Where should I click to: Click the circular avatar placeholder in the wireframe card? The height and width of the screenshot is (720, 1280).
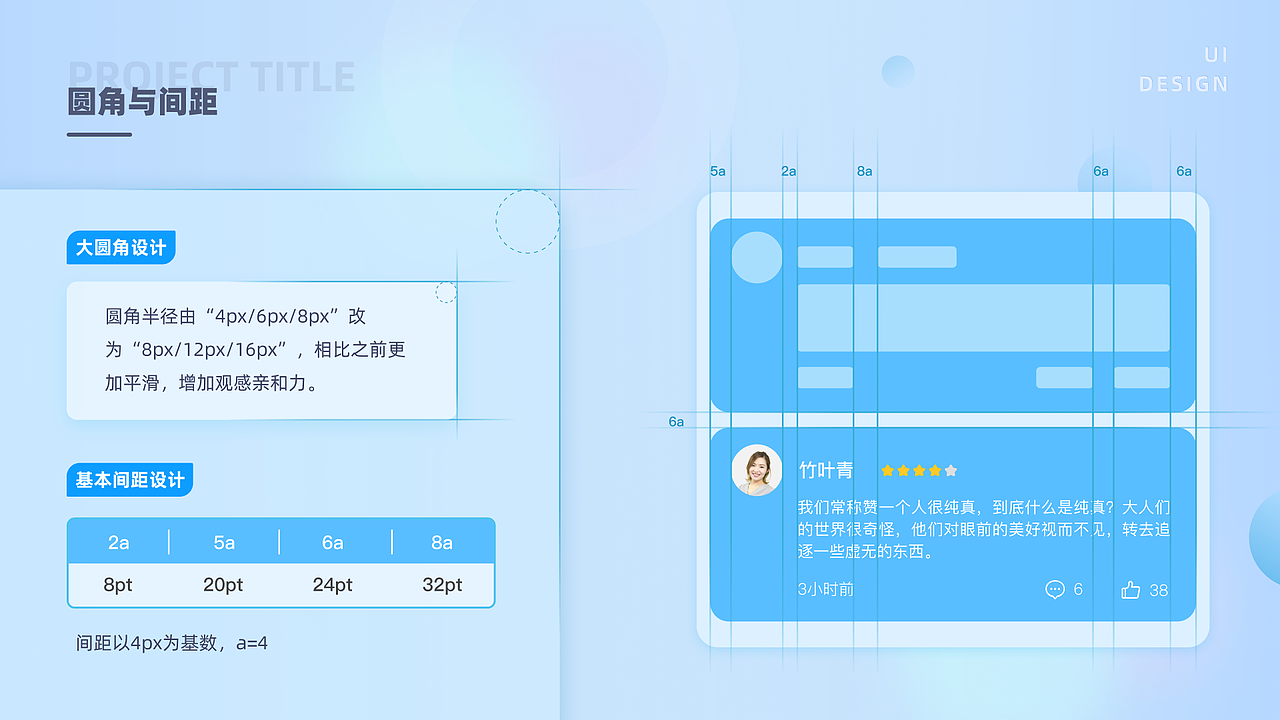[757, 257]
